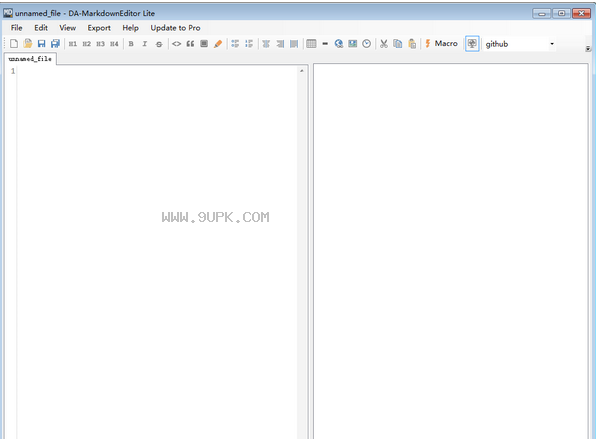Click the justify alignment icon
The width and height of the screenshot is (596, 439).
(294, 44)
